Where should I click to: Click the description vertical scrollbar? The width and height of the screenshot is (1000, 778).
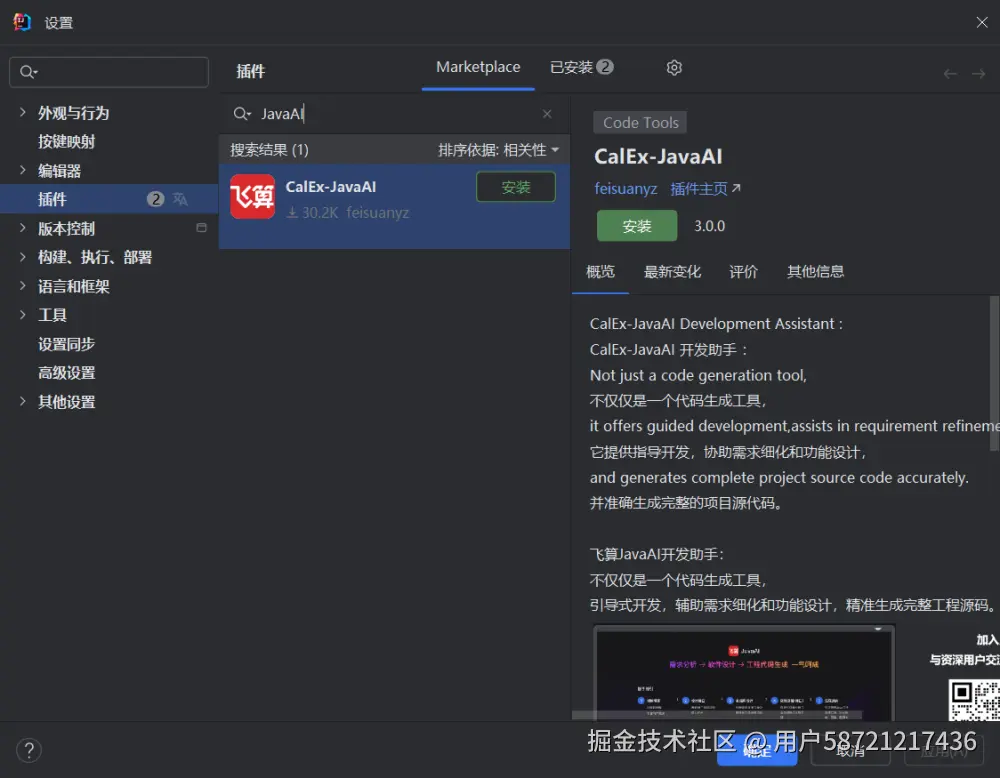tap(994, 373)
